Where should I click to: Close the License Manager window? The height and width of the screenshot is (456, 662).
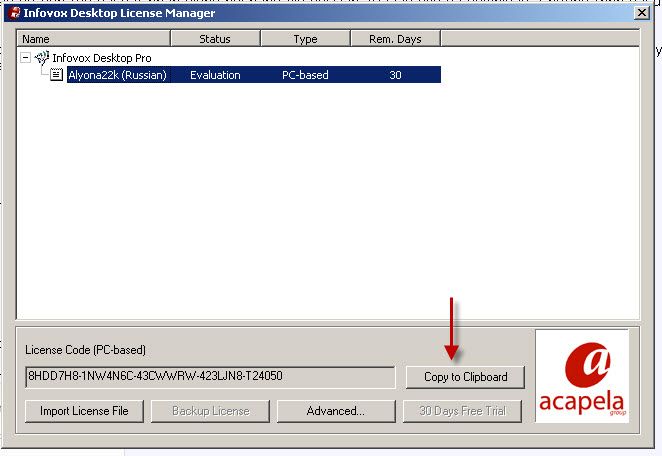pos(642,13)
